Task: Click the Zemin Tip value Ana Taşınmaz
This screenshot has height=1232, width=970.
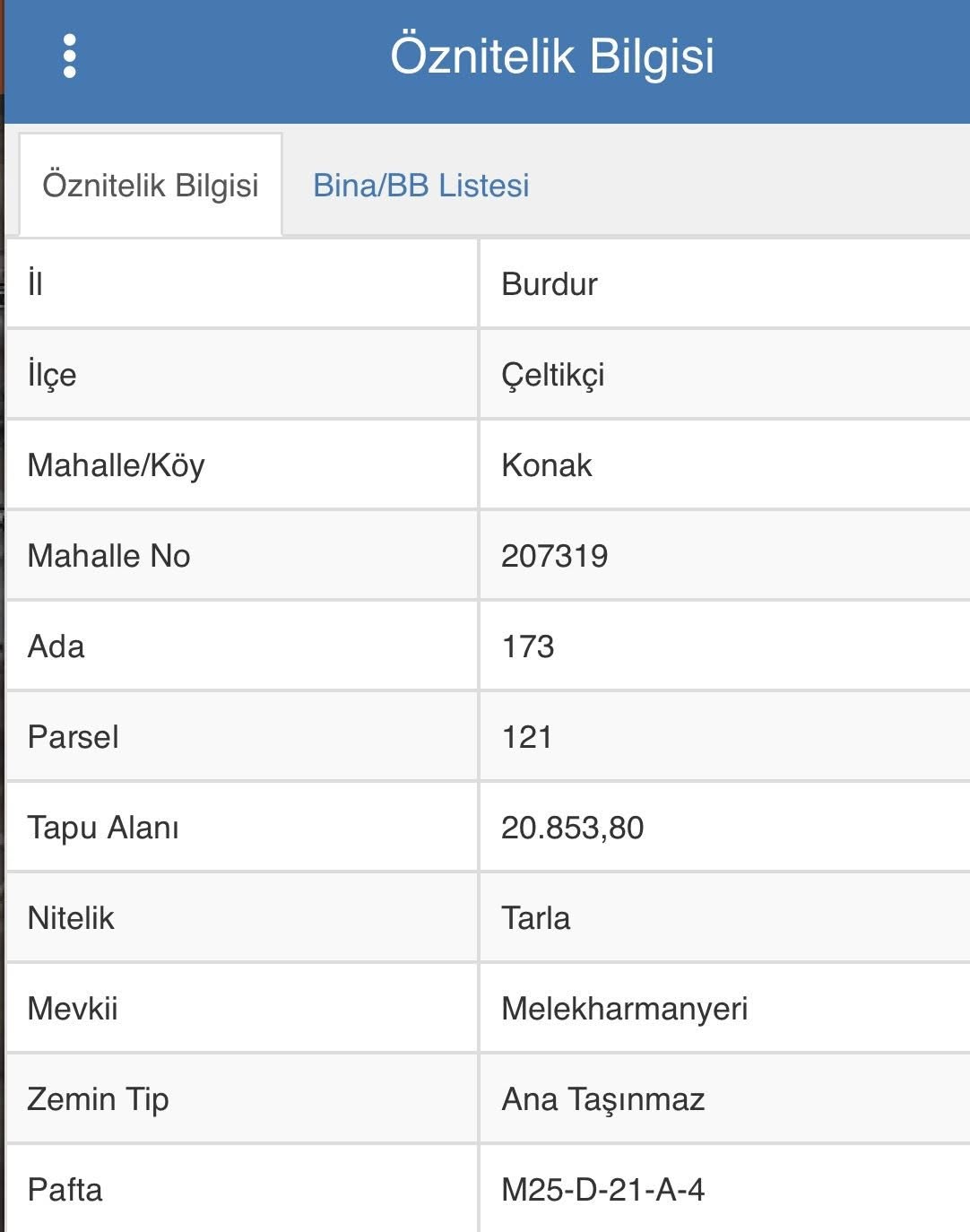Action: click(603, 1099)
